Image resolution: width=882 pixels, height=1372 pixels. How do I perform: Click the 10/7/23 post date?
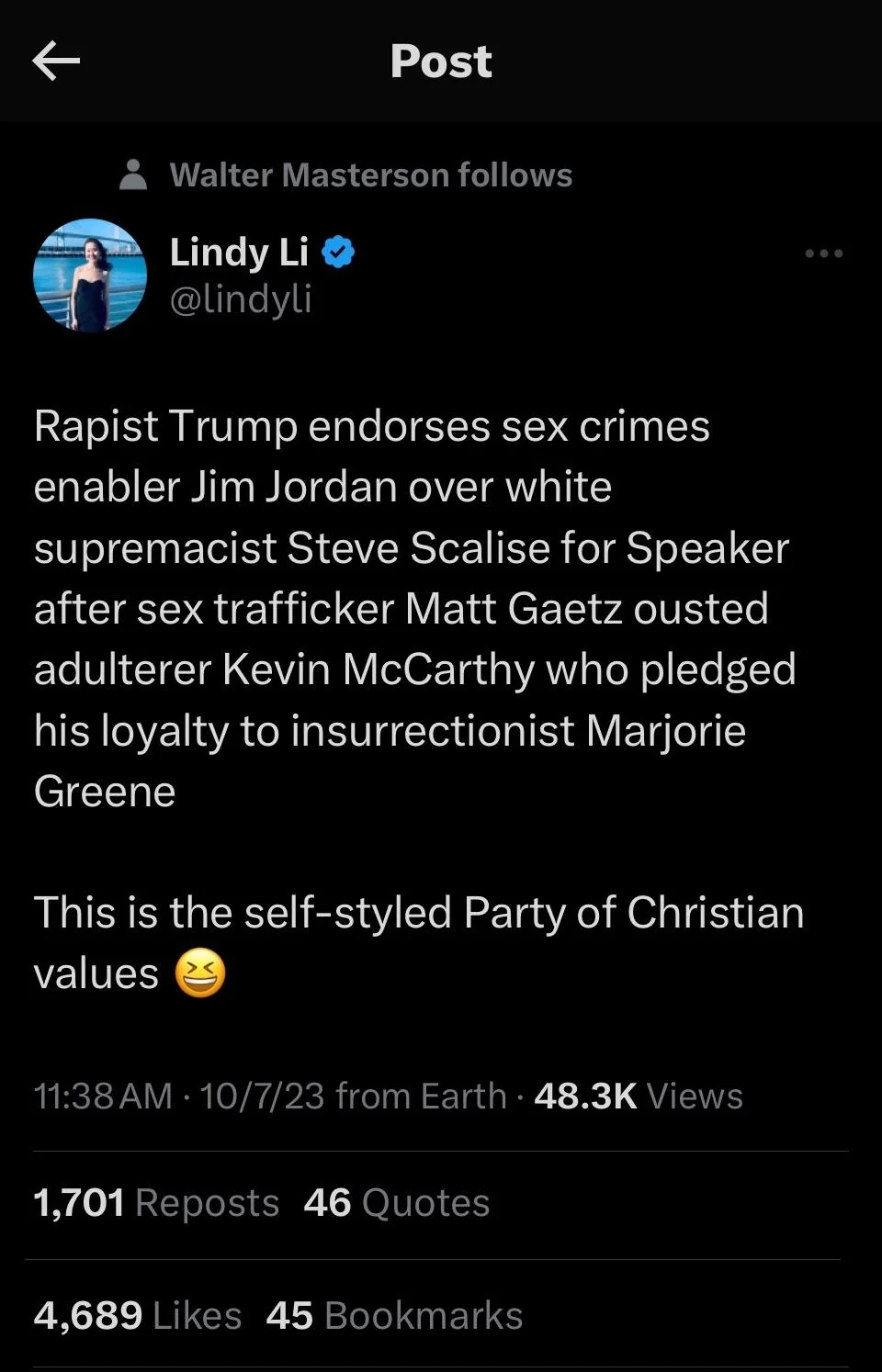[262, 1096]
